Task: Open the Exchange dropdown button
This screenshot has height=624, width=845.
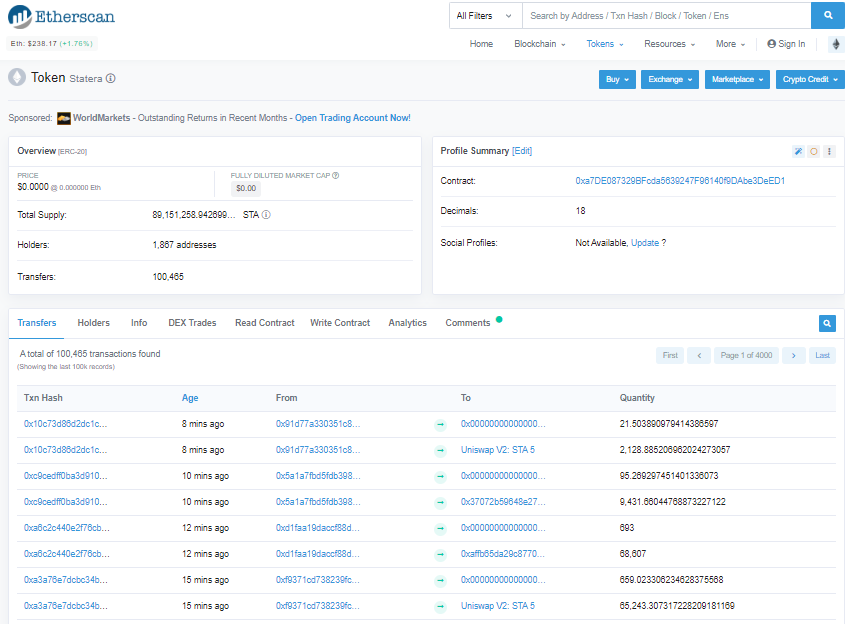Action: (670, 80)
